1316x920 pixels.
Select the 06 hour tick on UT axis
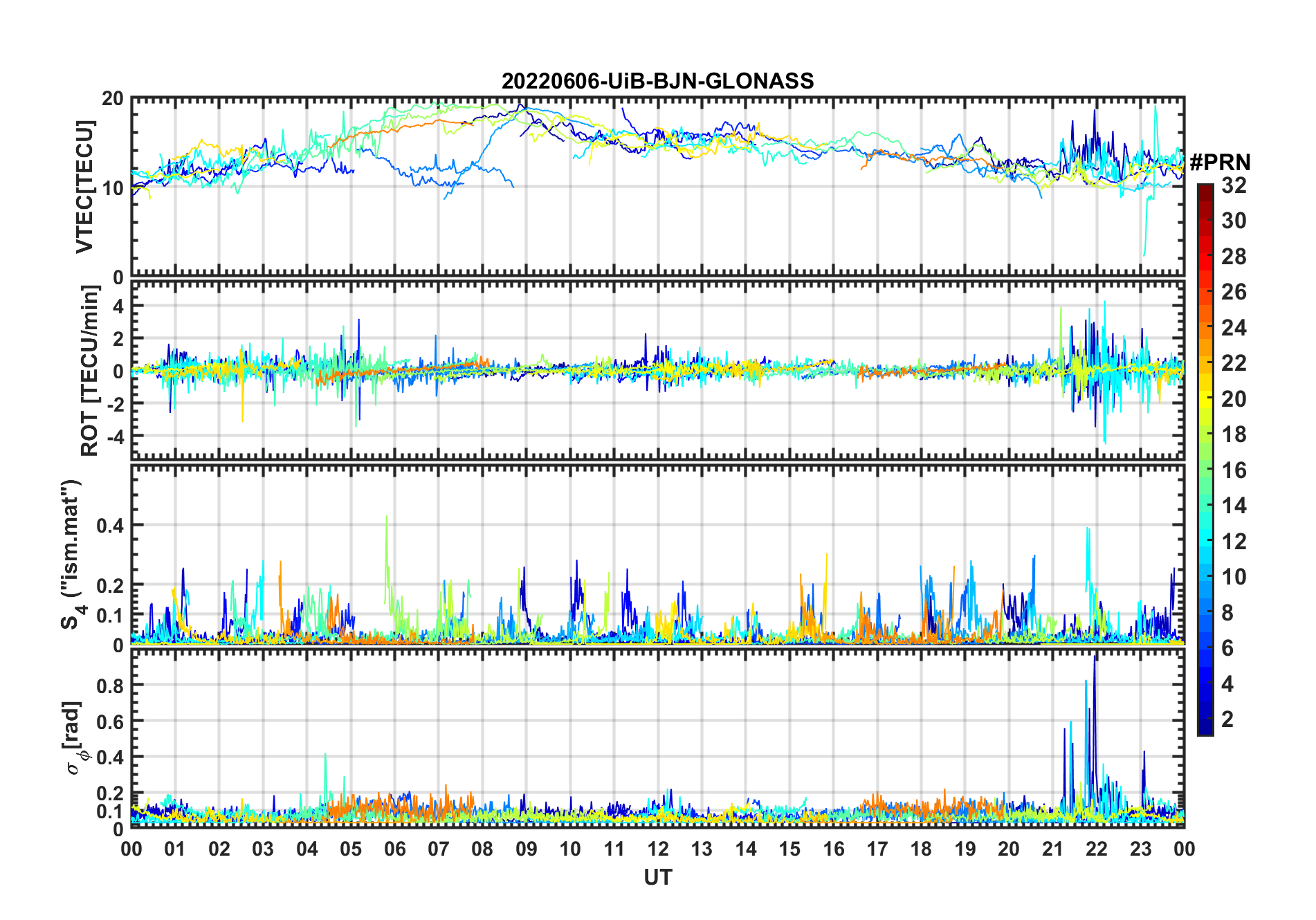[394, 849]
